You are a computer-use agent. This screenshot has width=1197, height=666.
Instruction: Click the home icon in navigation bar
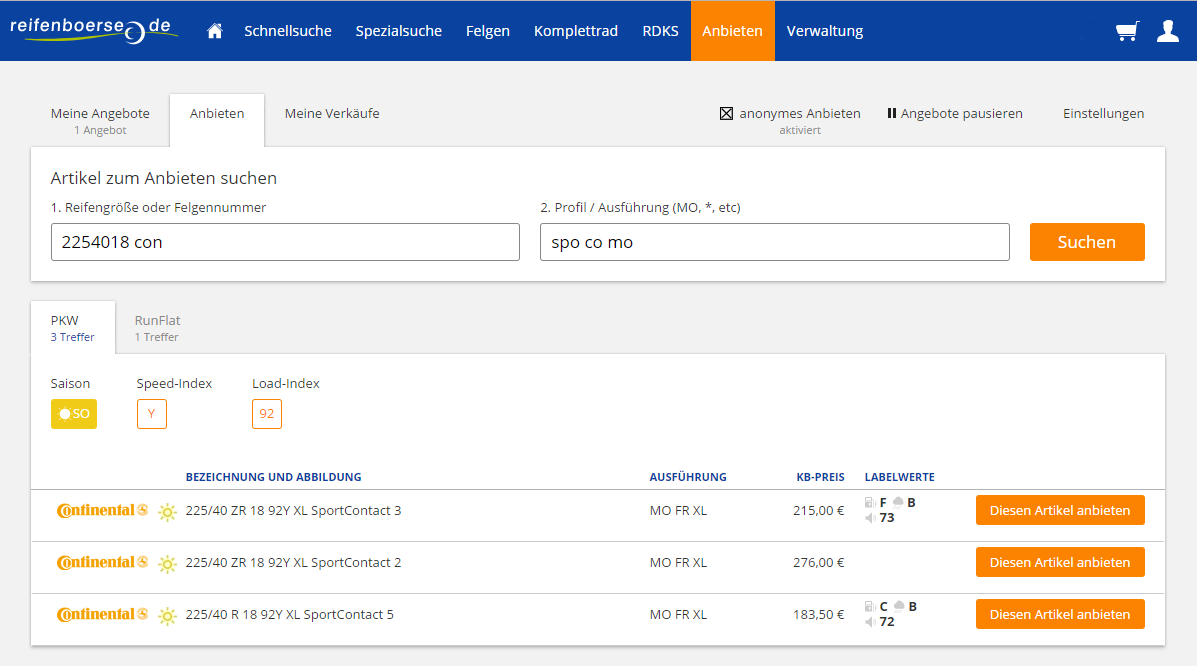(x=214, y=31)
